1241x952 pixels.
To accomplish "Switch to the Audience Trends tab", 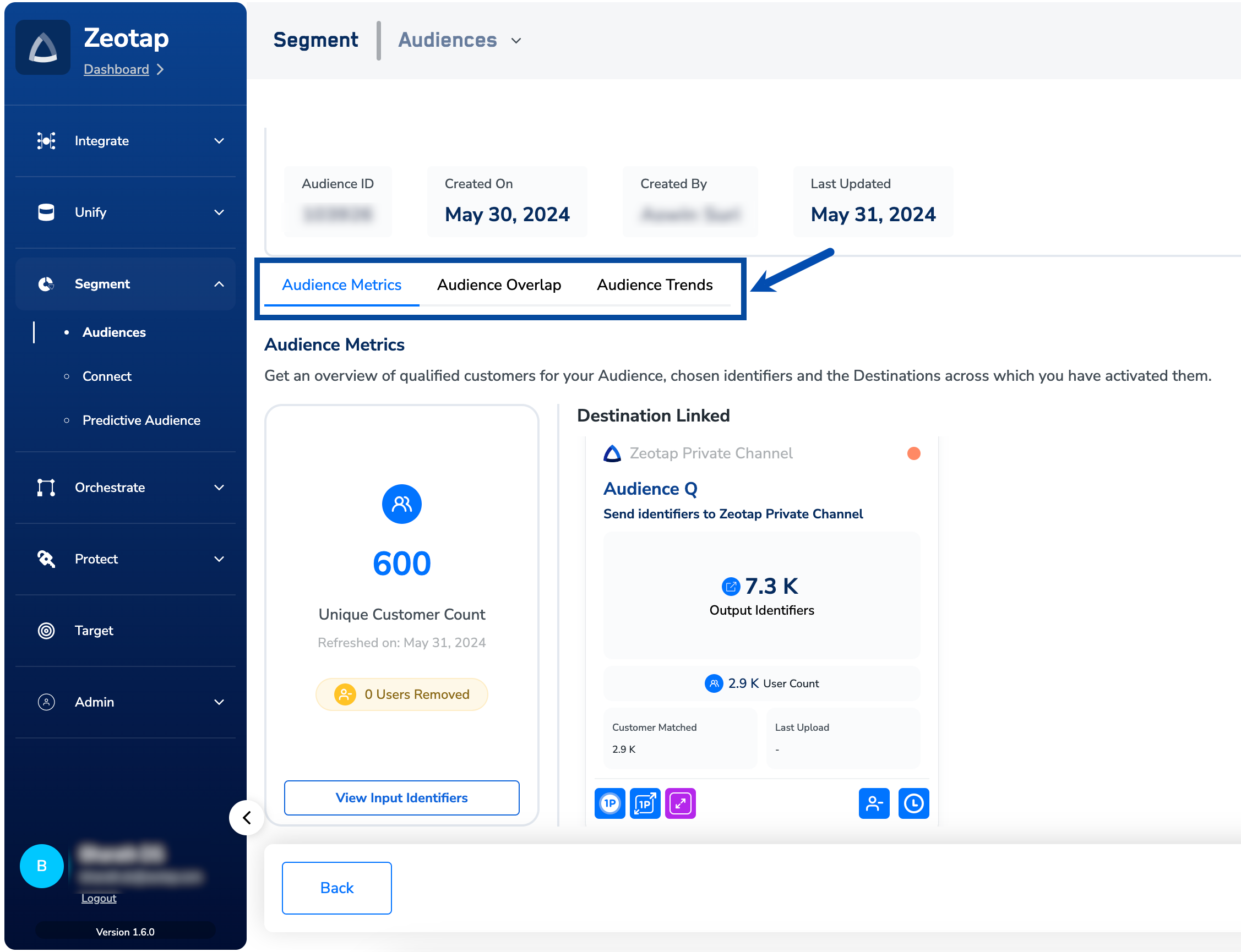I will click(x=654, y=285).
